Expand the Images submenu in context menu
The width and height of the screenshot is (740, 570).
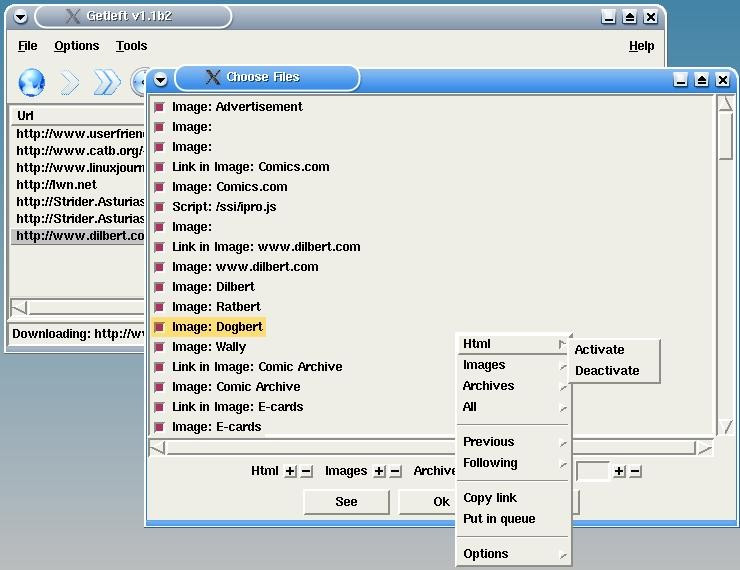pos(513,365)
